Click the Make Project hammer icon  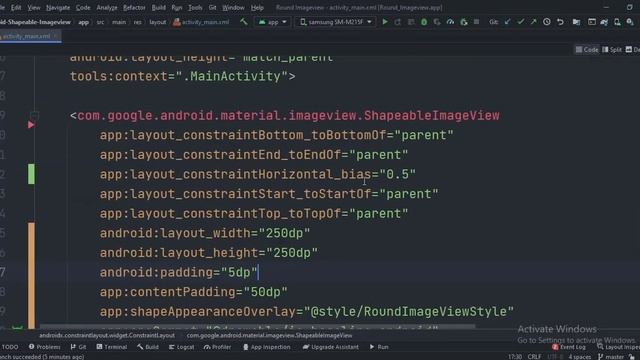[244, 22]
